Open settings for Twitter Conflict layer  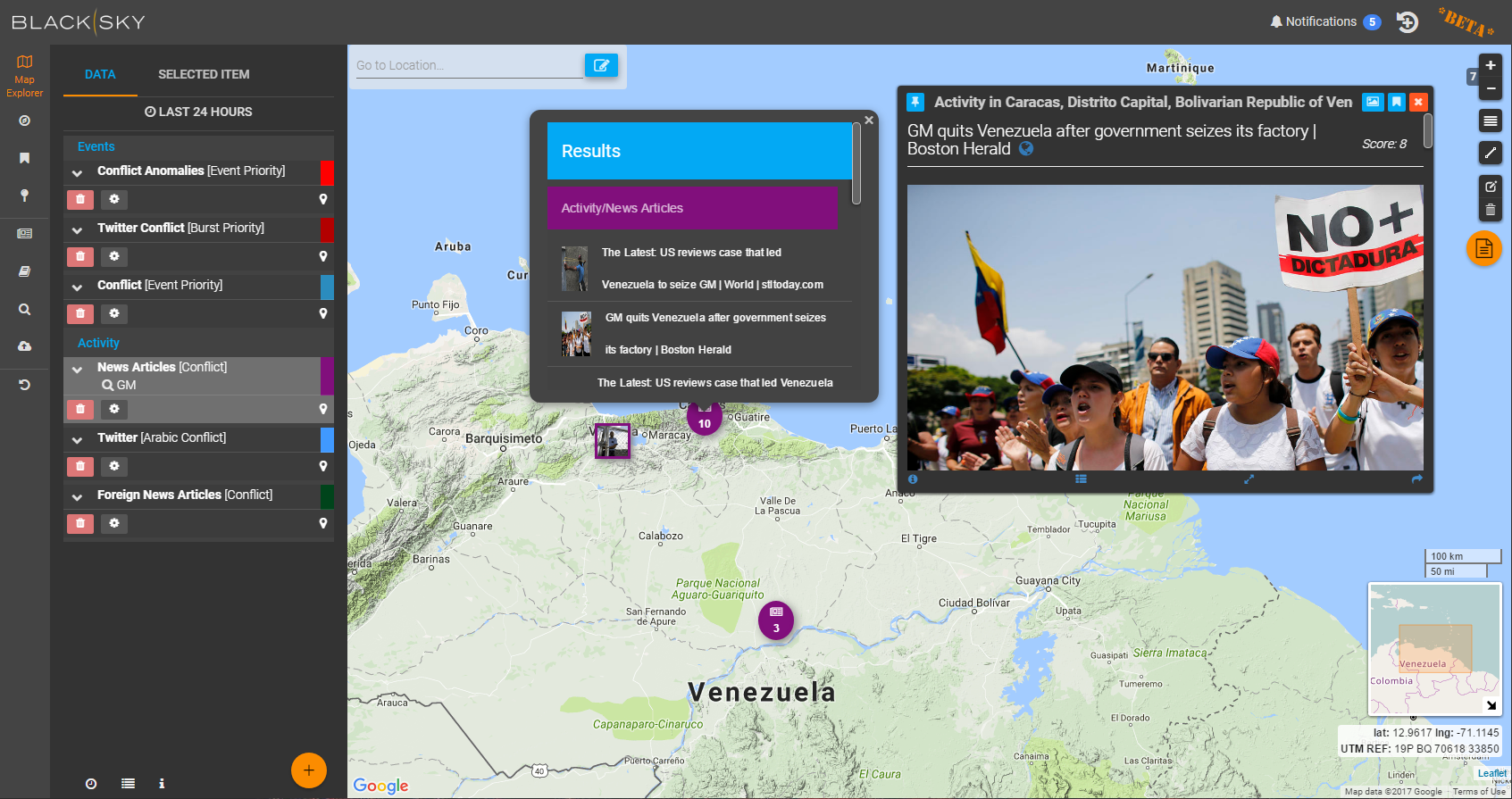(114, 256)
